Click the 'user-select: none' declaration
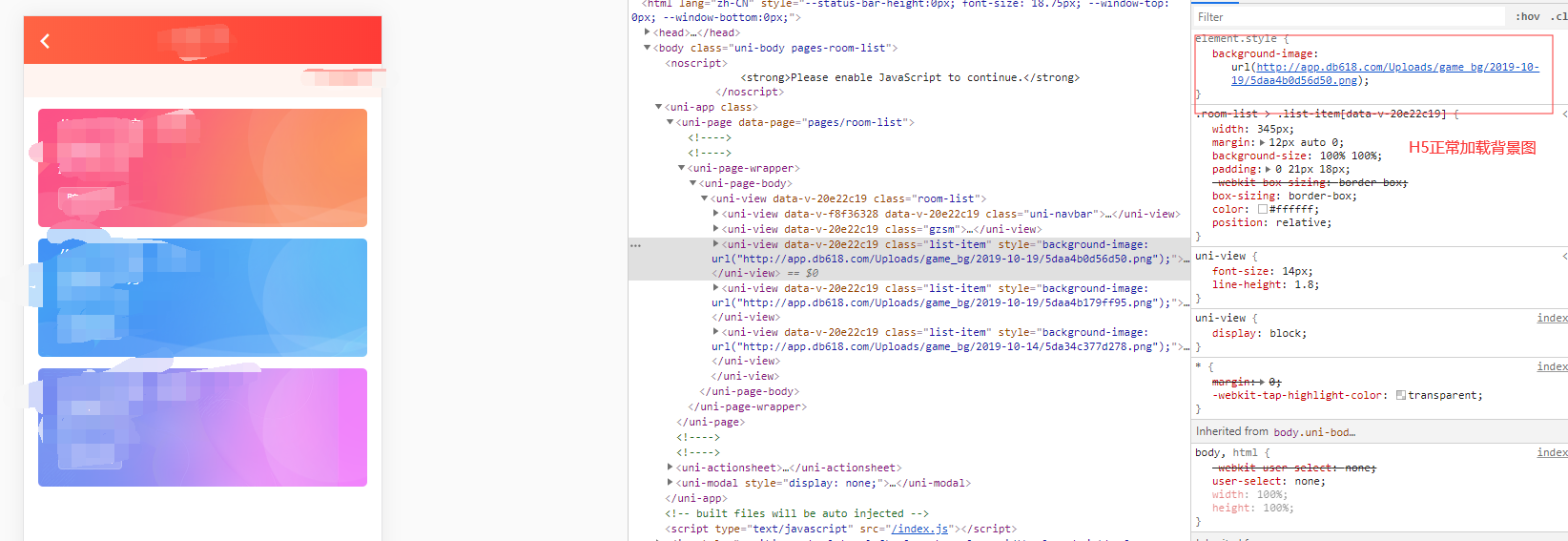 click(1269, 481)
